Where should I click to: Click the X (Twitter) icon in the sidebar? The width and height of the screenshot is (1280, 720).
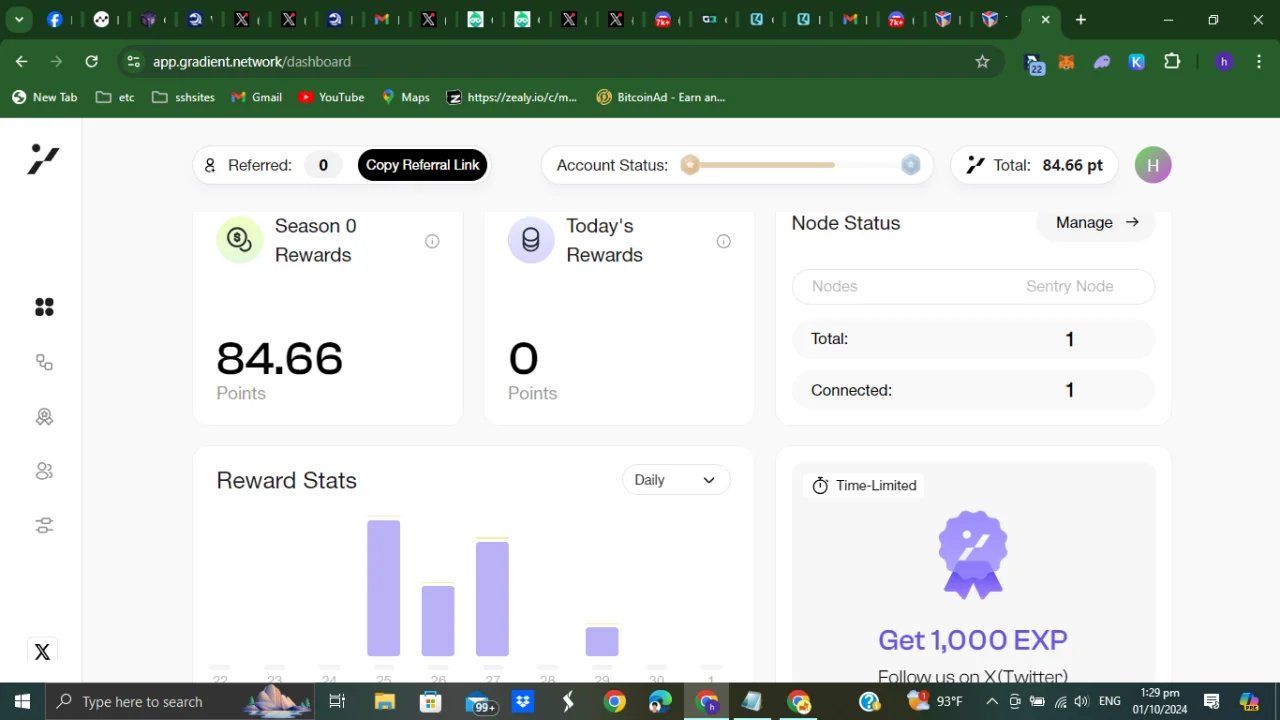42,652
